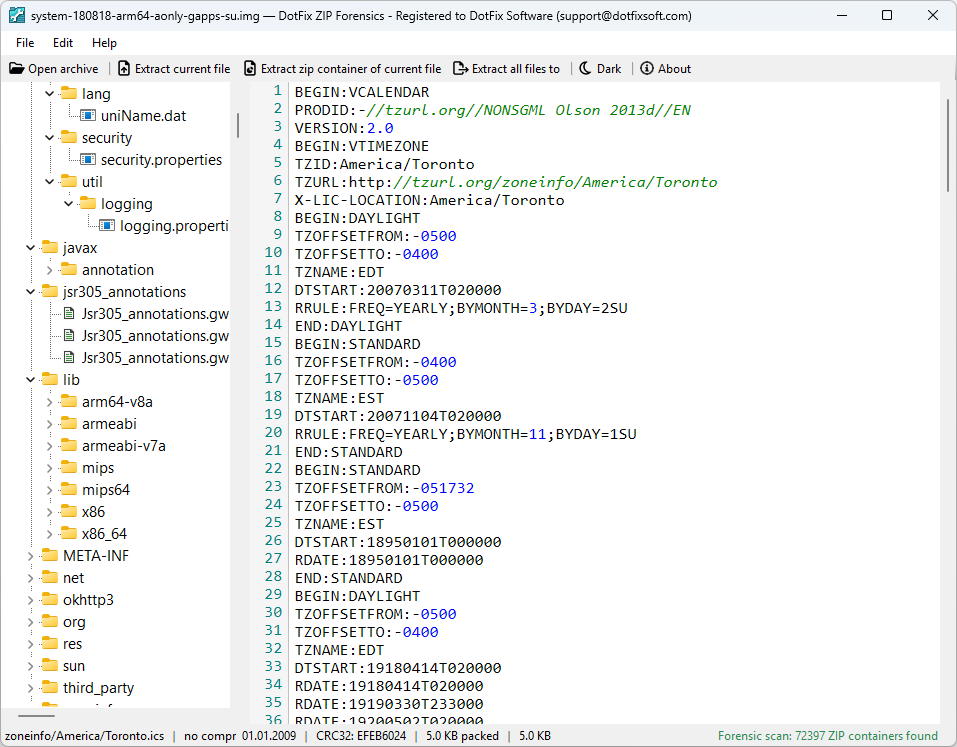The image size is (957, 747).
Task: Click Extract current file label
Action: click(x=182, y=69)
